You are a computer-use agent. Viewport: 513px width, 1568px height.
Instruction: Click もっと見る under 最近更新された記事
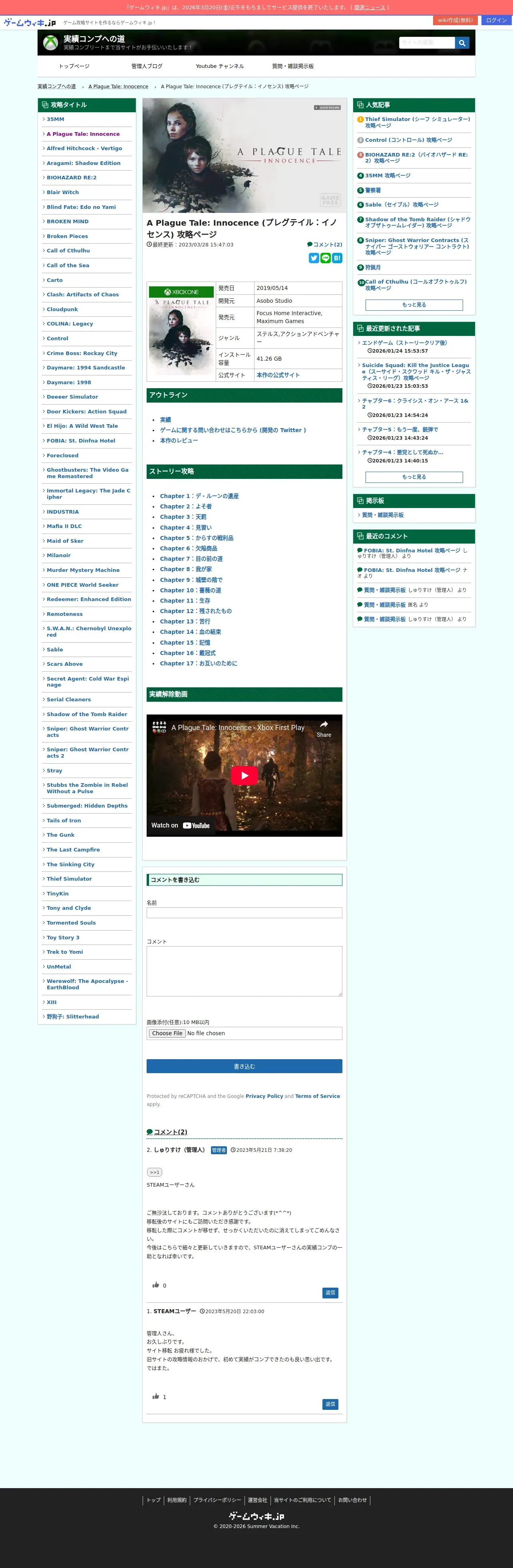[414, 477]
